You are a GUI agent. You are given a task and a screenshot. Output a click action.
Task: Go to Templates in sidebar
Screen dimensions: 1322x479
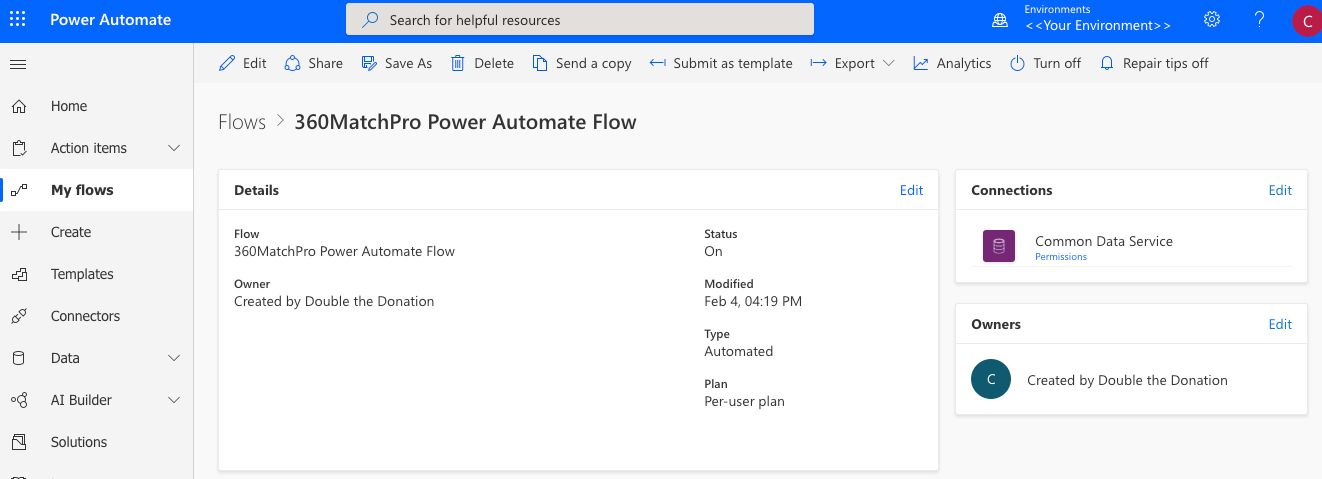[82, 274]
